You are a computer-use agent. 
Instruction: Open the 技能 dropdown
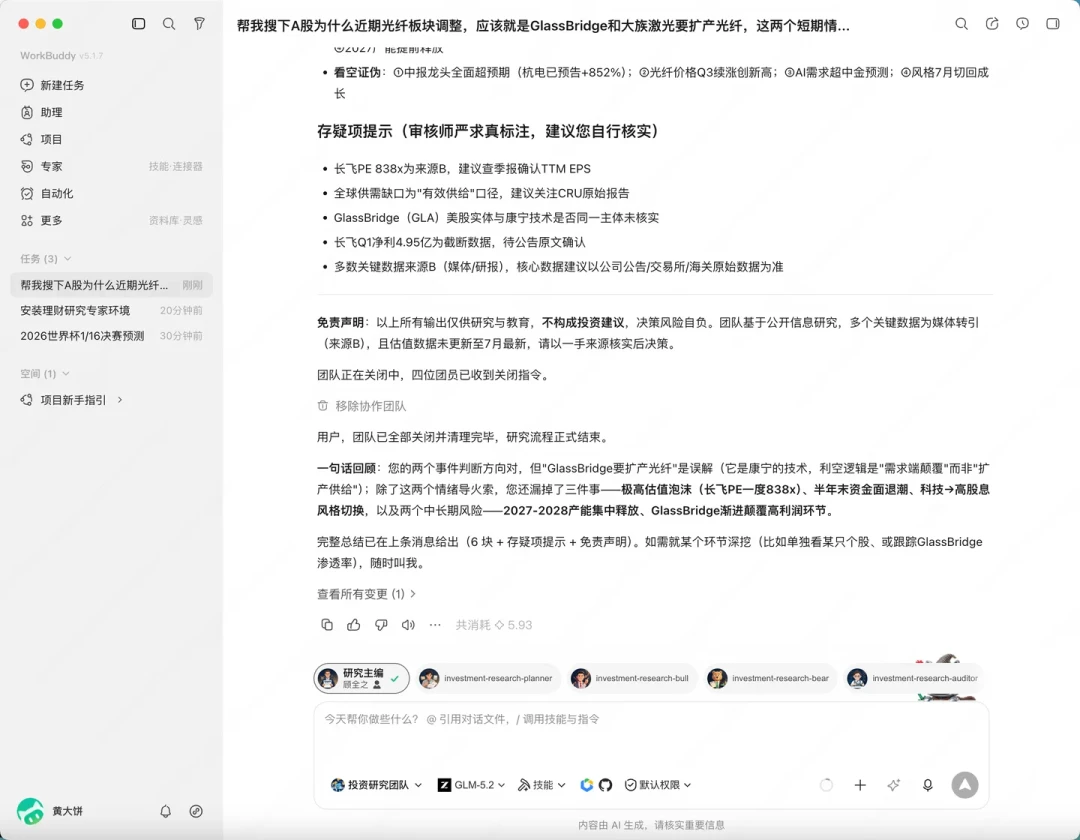click(541, 785)
